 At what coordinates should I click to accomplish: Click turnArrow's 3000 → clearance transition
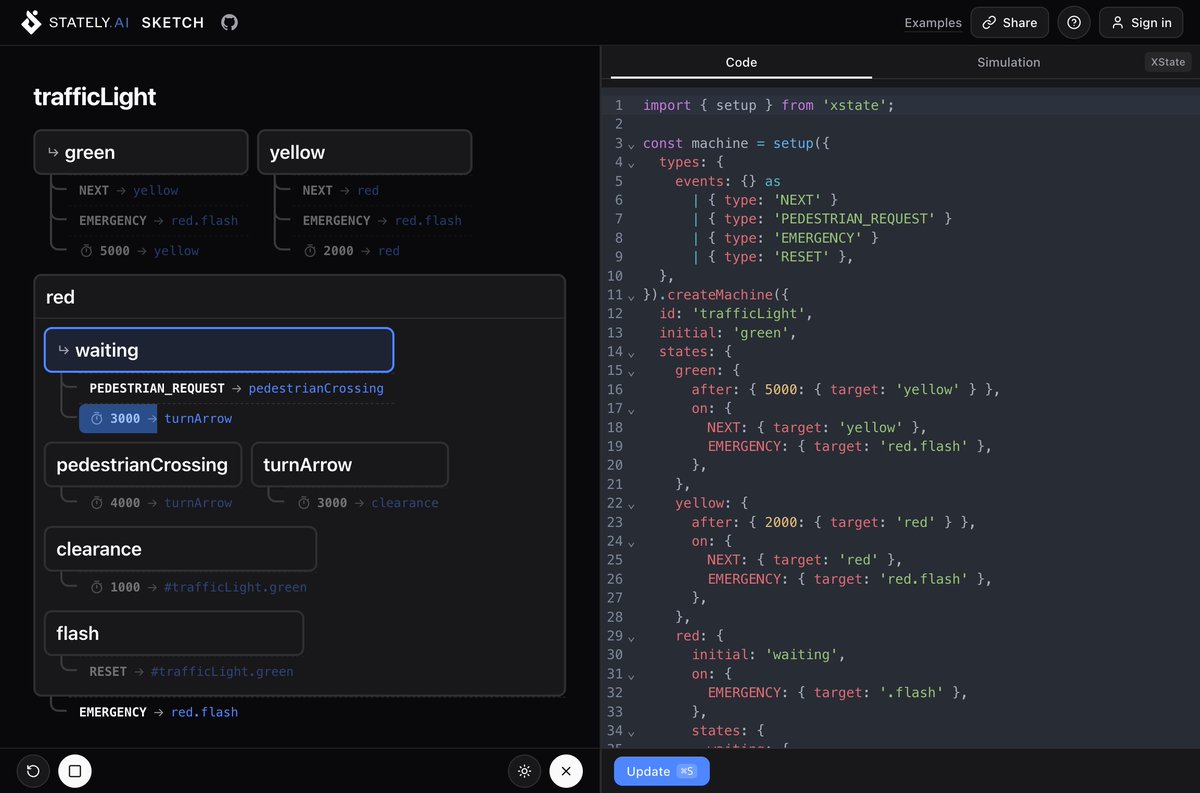coord(368,503)
